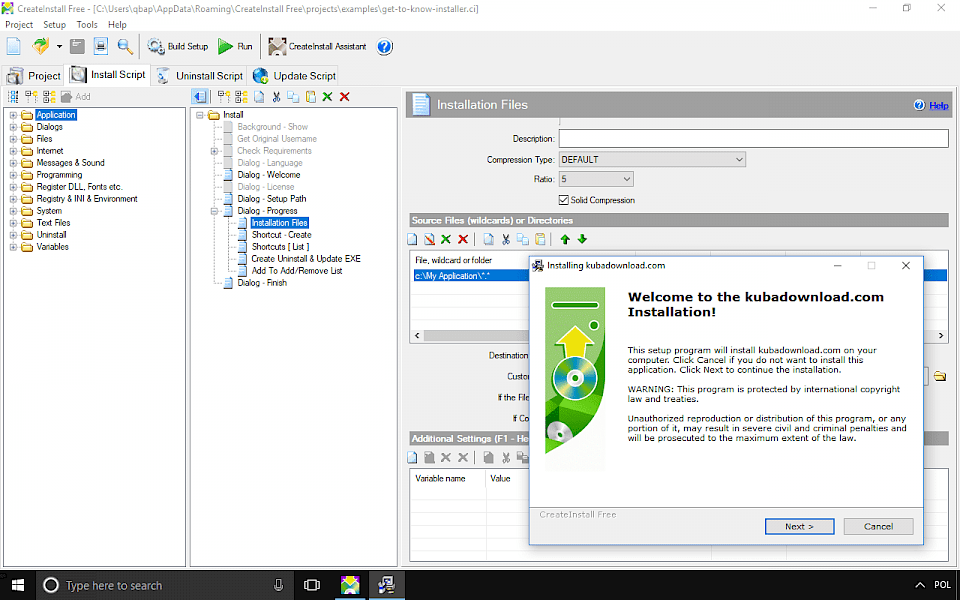The height and width of the screenshot is (600, 960).
Task: Click the right scroll arrow in source files list
Action: pos(941,336)
